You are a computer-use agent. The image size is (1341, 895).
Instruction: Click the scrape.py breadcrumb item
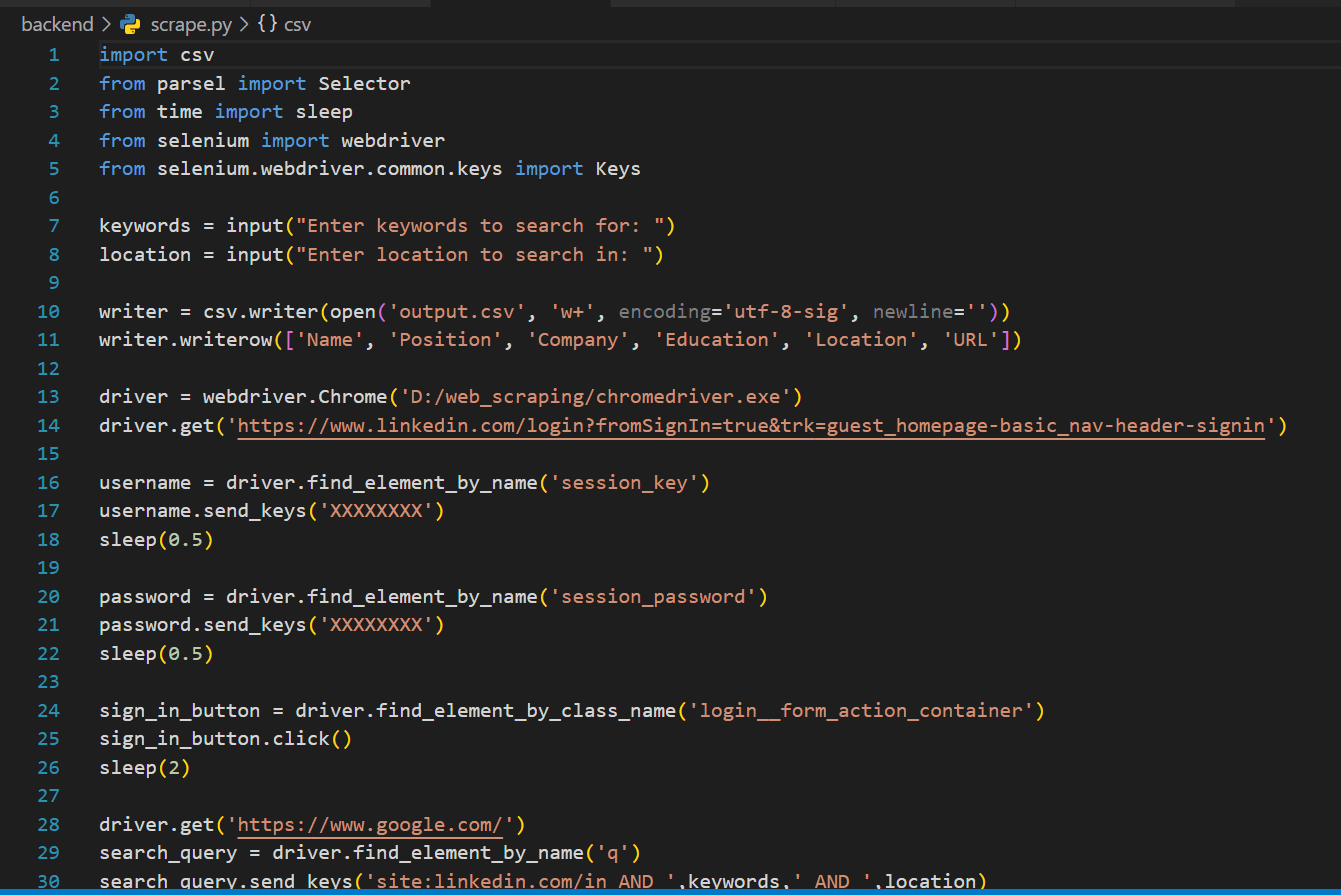[191, 24]
